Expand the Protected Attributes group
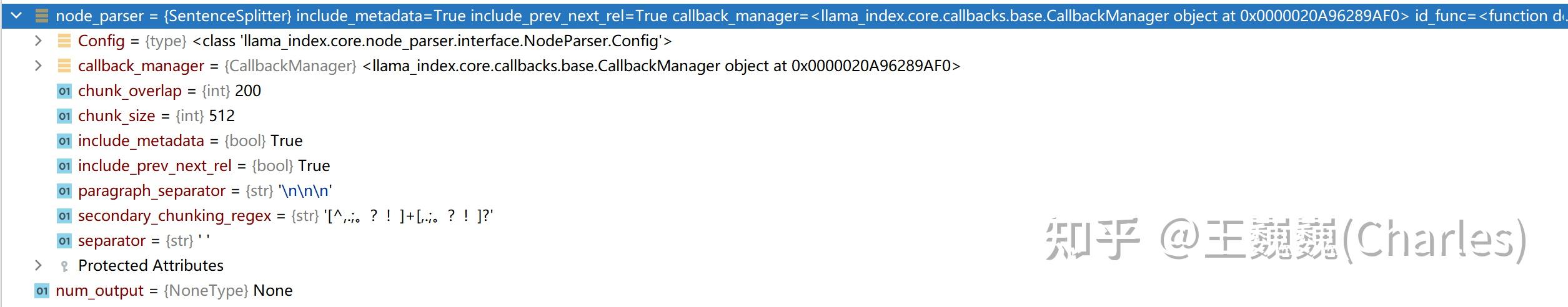Image resolution: width=1568 pixels, height=307 pixels. tap(39, 265)
